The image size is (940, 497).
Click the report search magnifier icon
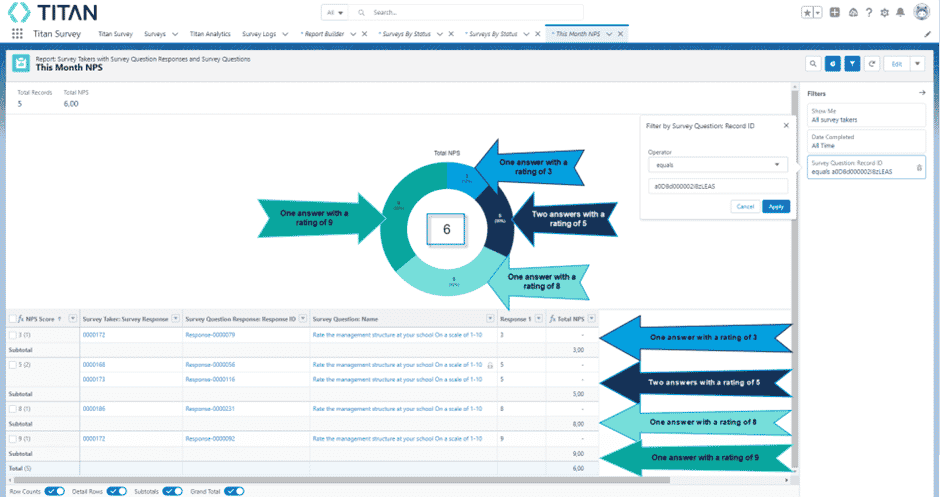[814, 63]
